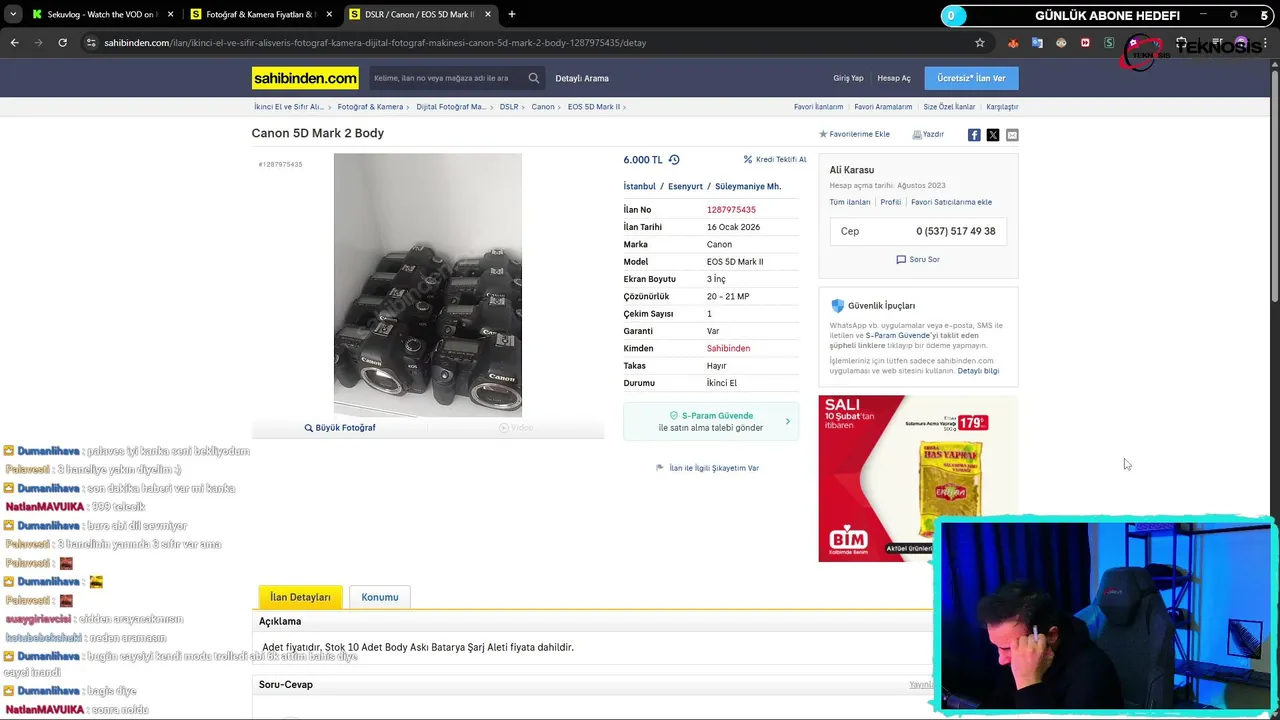Click the Ali Karasu seller name

click(852, 170)
